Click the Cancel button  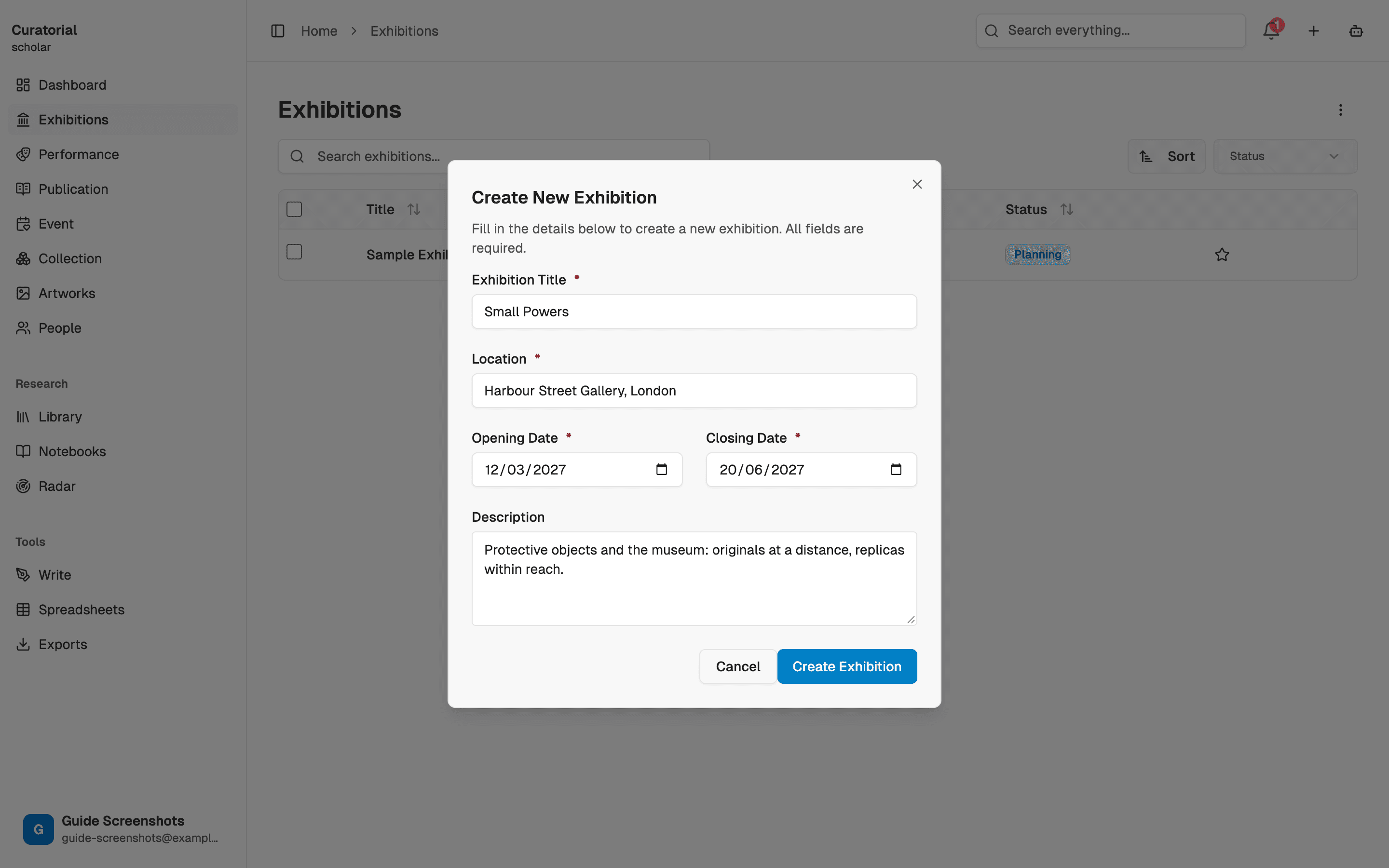tap(737, 666)
